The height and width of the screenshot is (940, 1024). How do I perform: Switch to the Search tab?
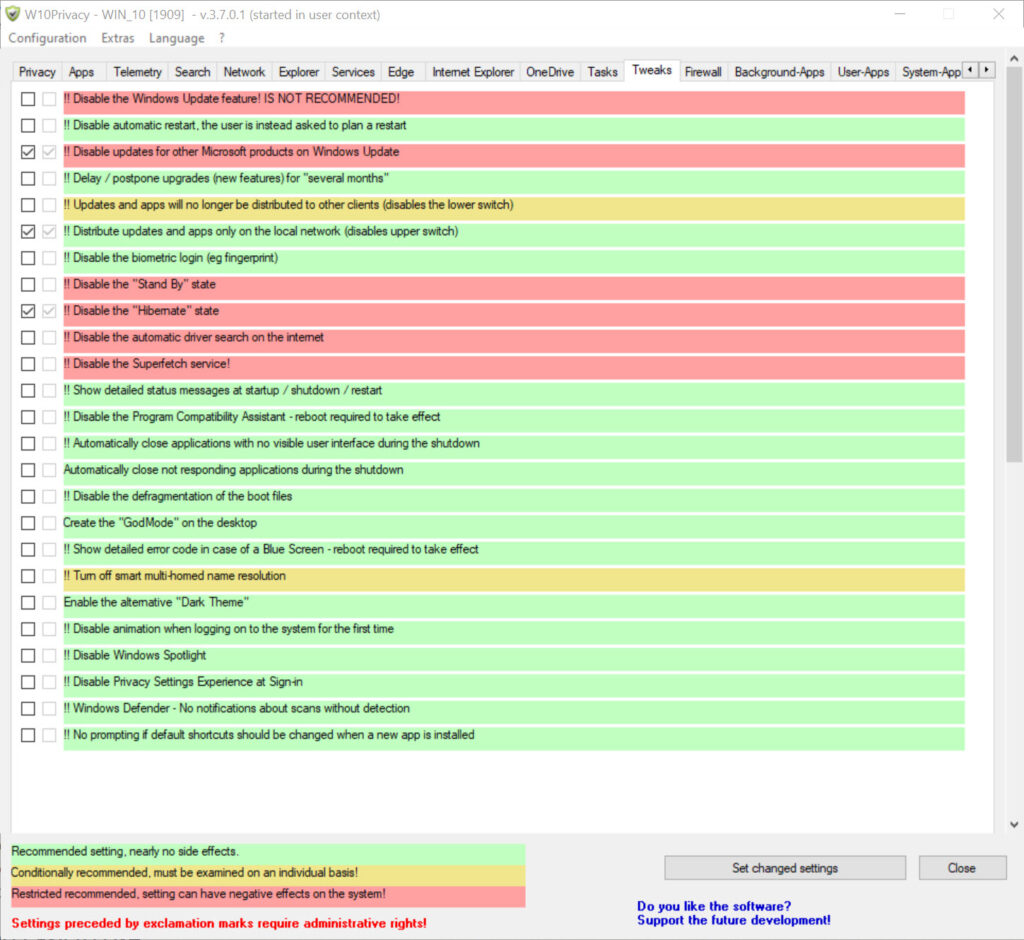(x=193, y=72)
